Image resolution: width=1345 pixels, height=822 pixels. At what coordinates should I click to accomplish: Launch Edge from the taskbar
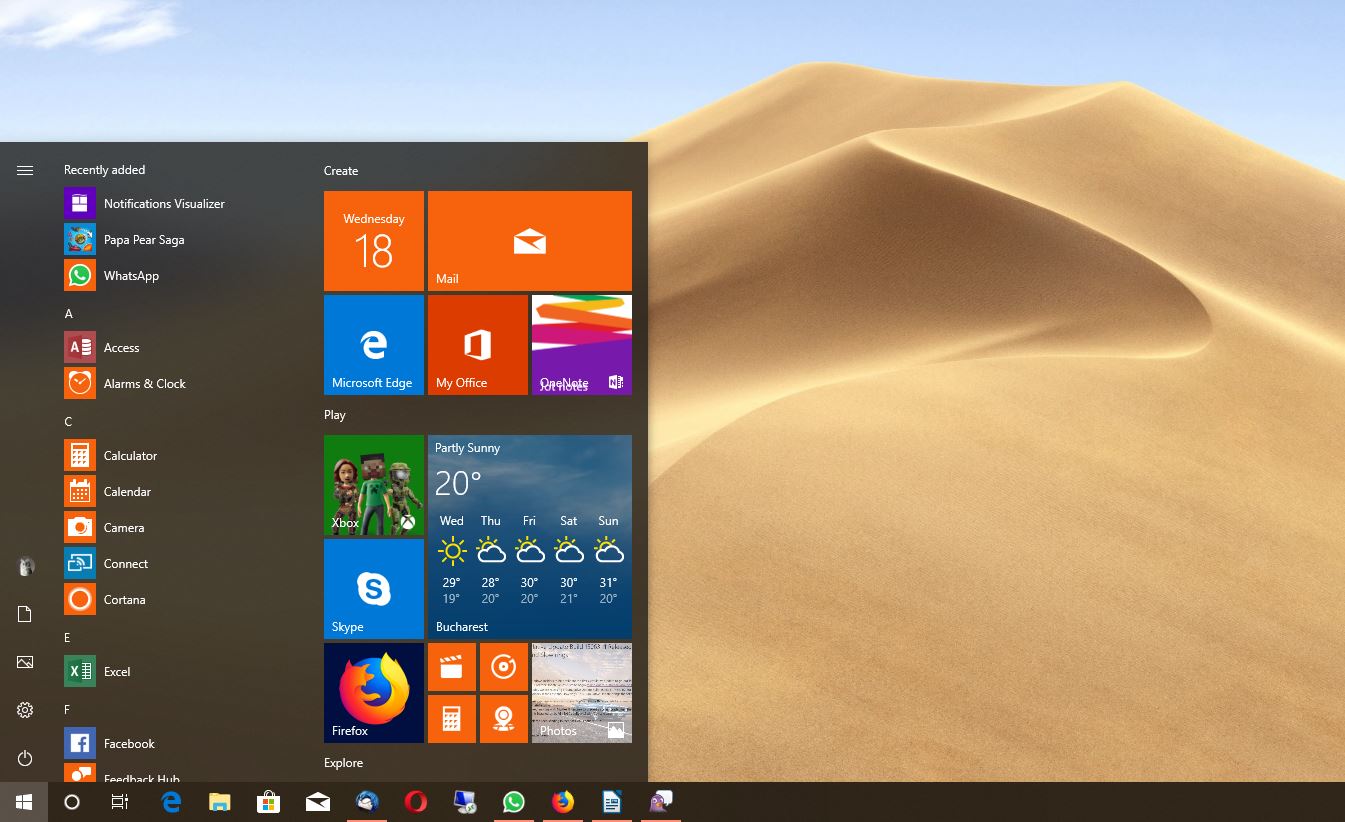coord(172,802)
